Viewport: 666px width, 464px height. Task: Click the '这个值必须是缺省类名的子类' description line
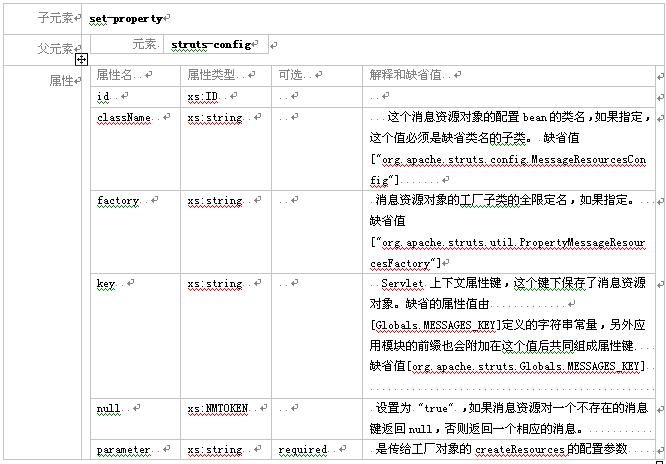pos(447,138)
